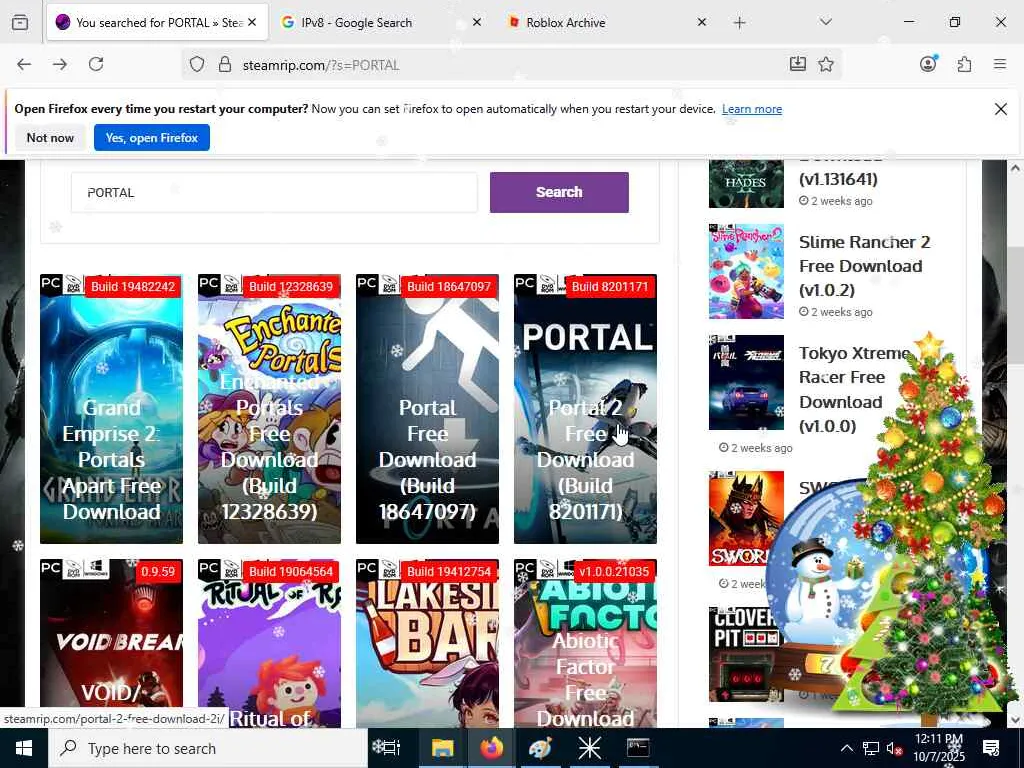The height and width of the screenshot is (768, 1024).
Task: Show hidden system tray icons
Action: [846, 748]
